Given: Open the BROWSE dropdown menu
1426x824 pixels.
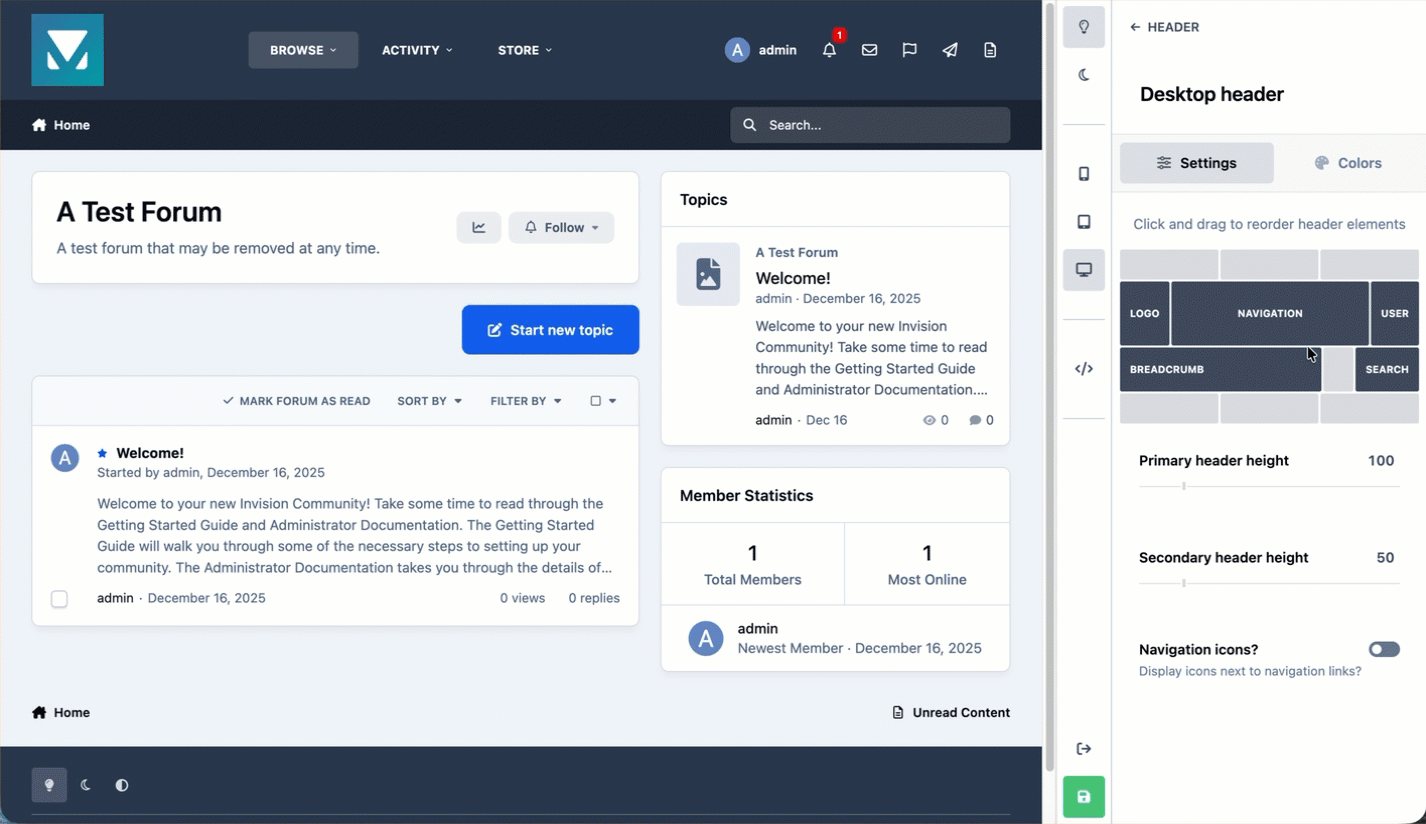Looking at the screenshot, I should pos(303,50).
